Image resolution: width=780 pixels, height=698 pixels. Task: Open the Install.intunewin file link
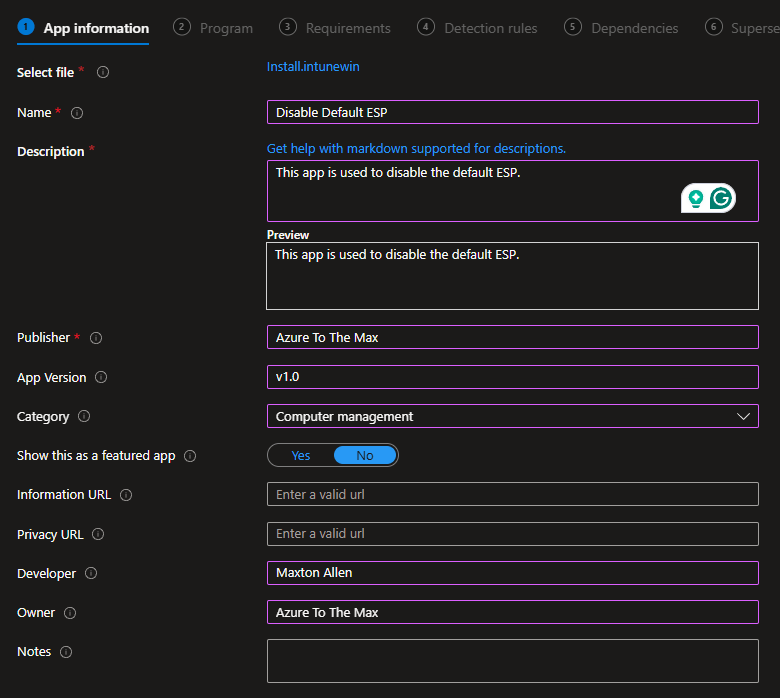pos(313,67)
